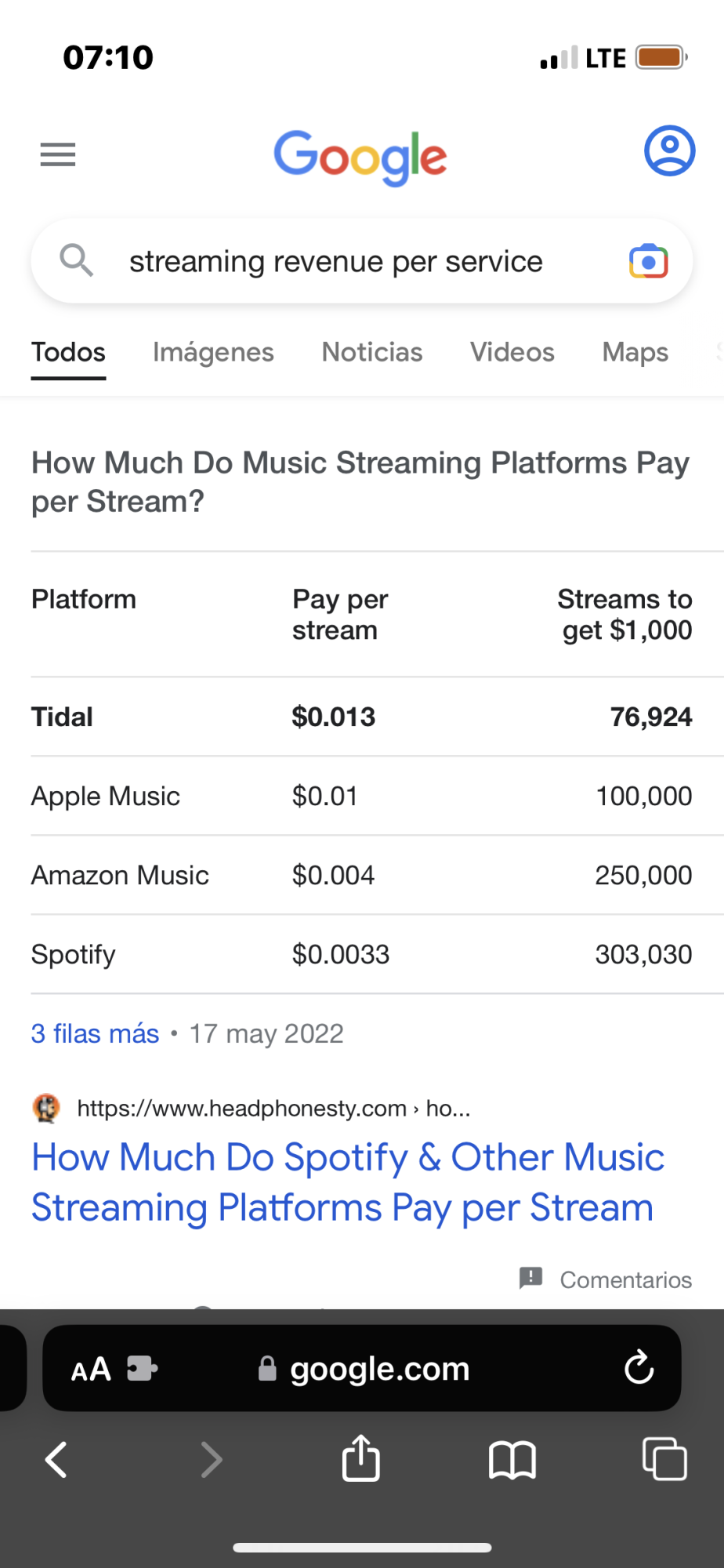Tap the account profile icon
The height and width of the screenshot is (1568, 724).
669,151
